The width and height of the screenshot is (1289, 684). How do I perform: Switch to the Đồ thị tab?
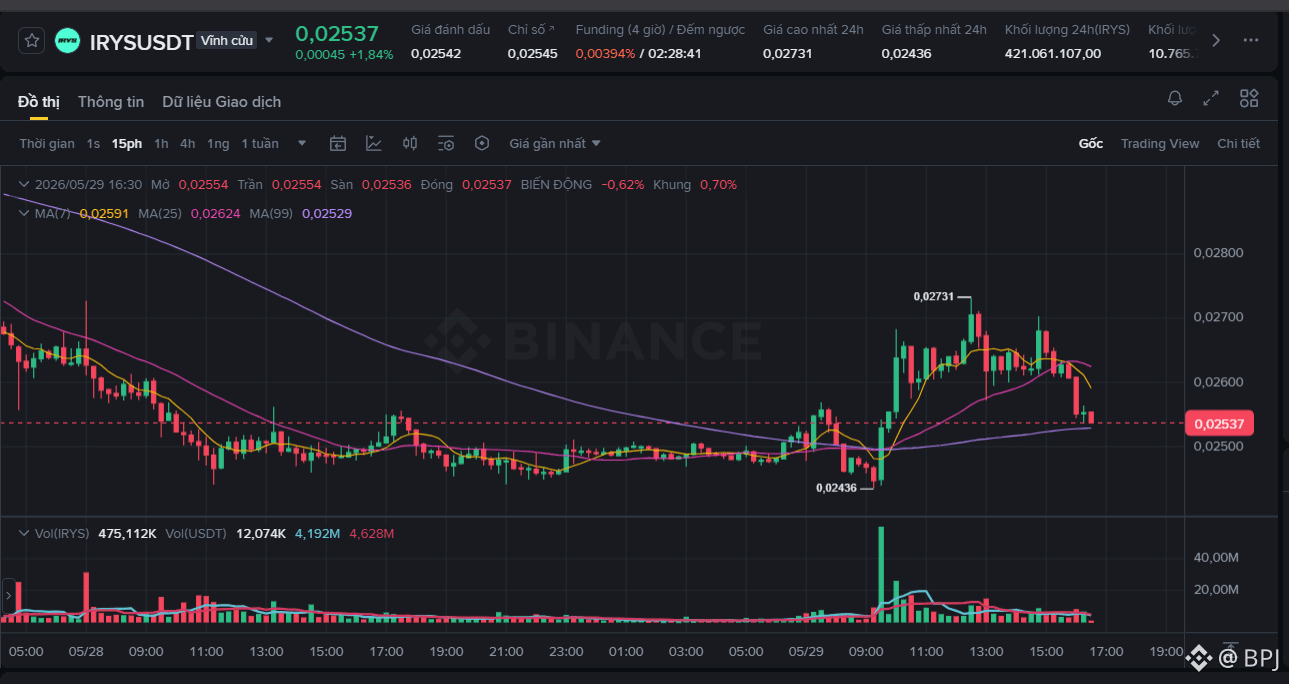click(39, 101)
